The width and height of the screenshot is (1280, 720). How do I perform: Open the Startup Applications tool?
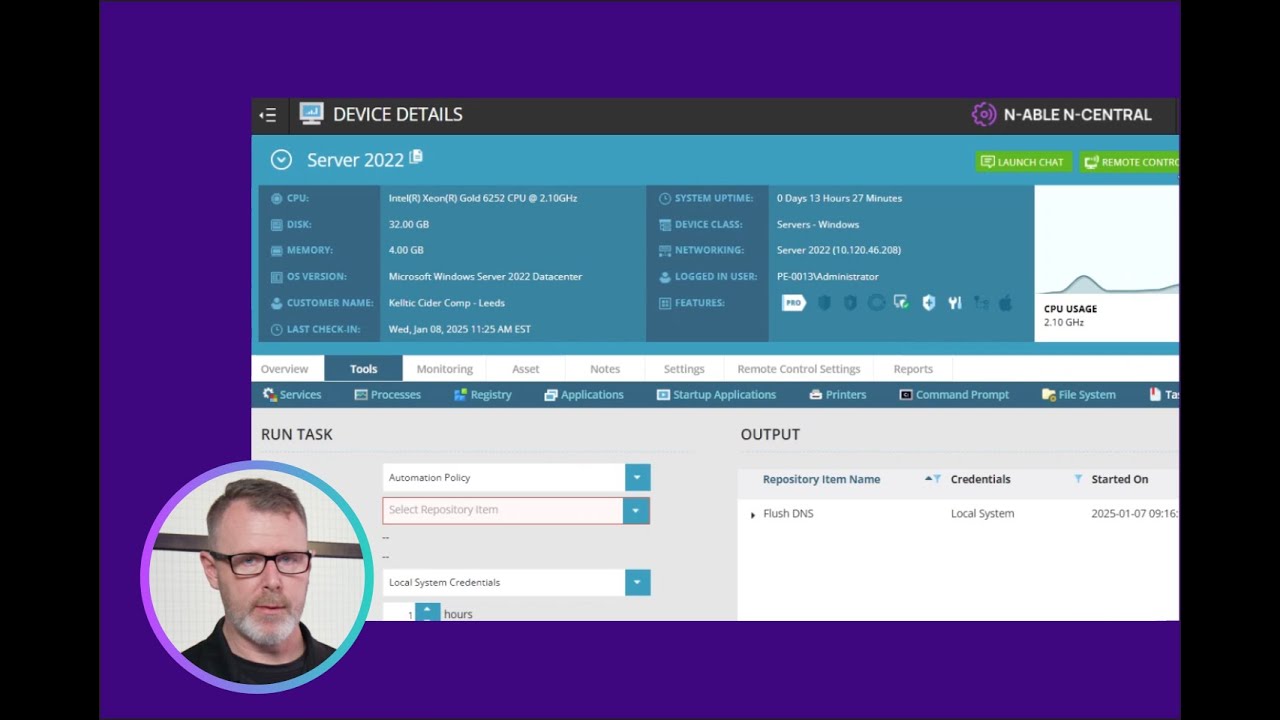[716, 395]
